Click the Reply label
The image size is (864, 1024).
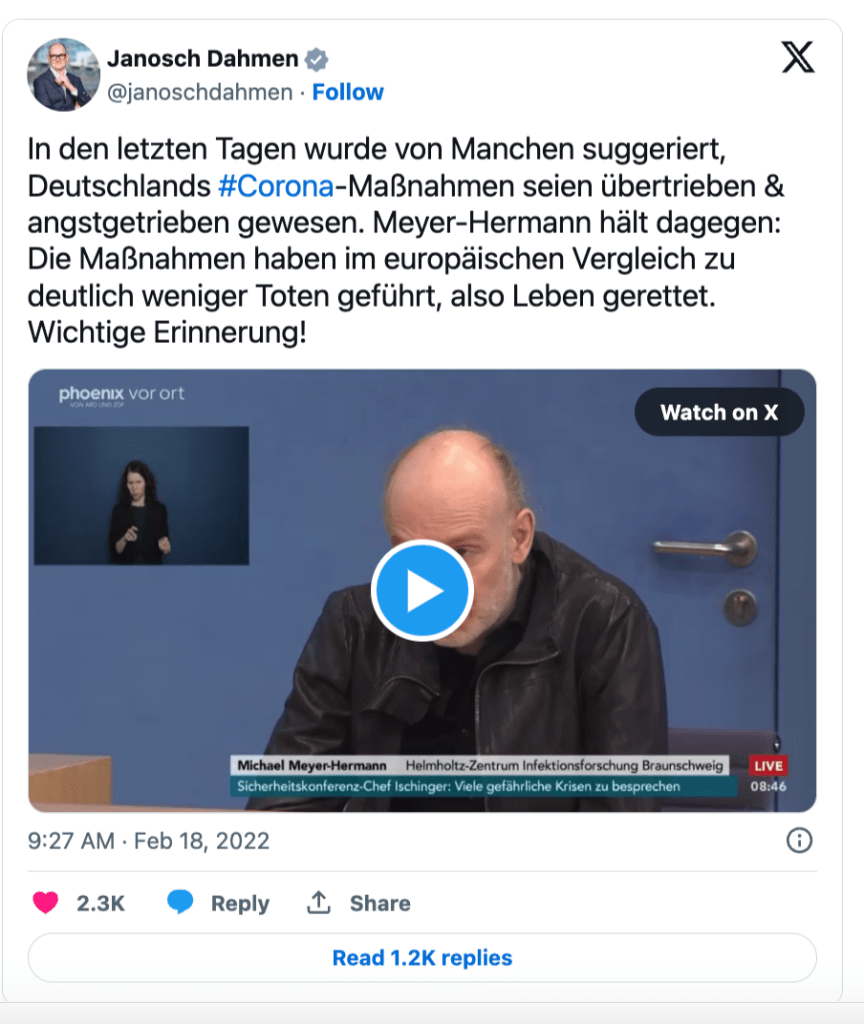[x=240, y=903]
